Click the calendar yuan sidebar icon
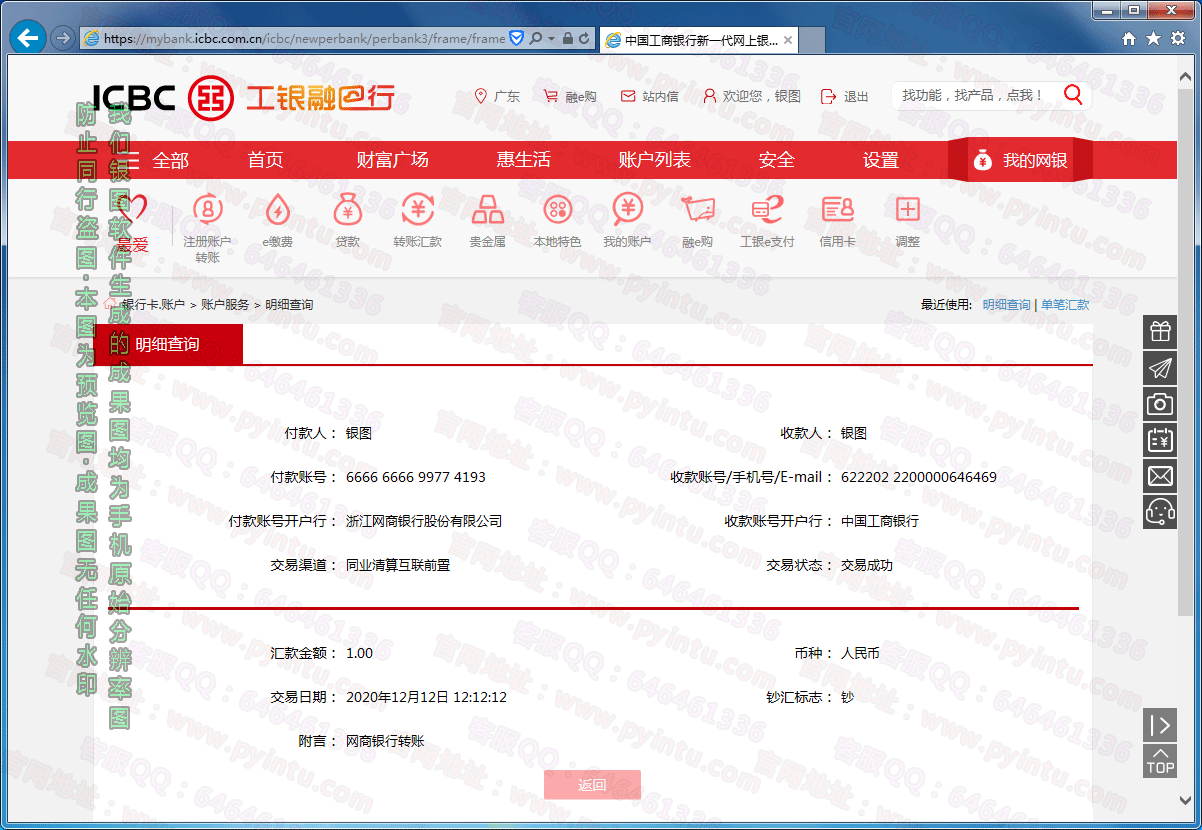The width and height of the screenshot is (1202, 830). (x=1160, y=439)
